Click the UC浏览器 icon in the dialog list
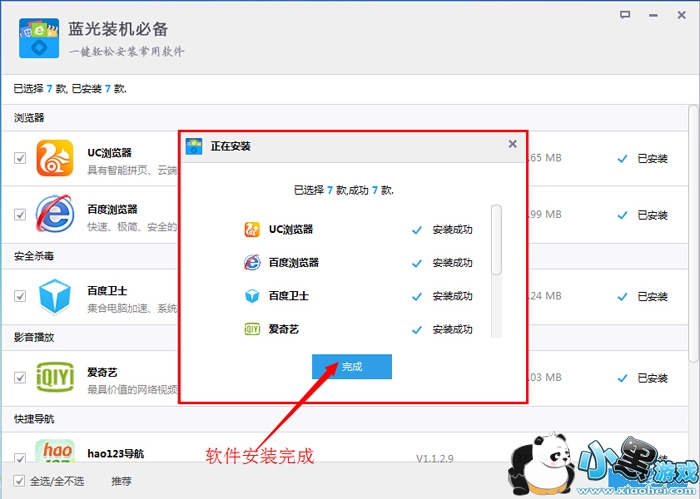 pos(252,229)
